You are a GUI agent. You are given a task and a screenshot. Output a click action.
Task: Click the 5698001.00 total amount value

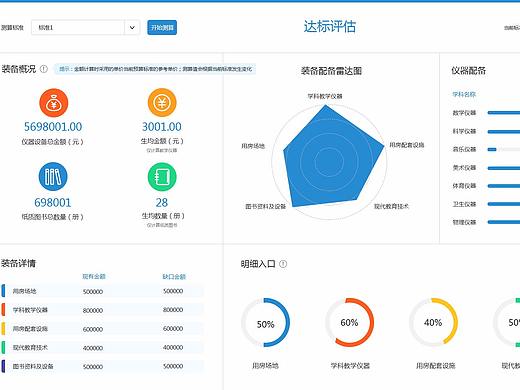pos(53,127)
